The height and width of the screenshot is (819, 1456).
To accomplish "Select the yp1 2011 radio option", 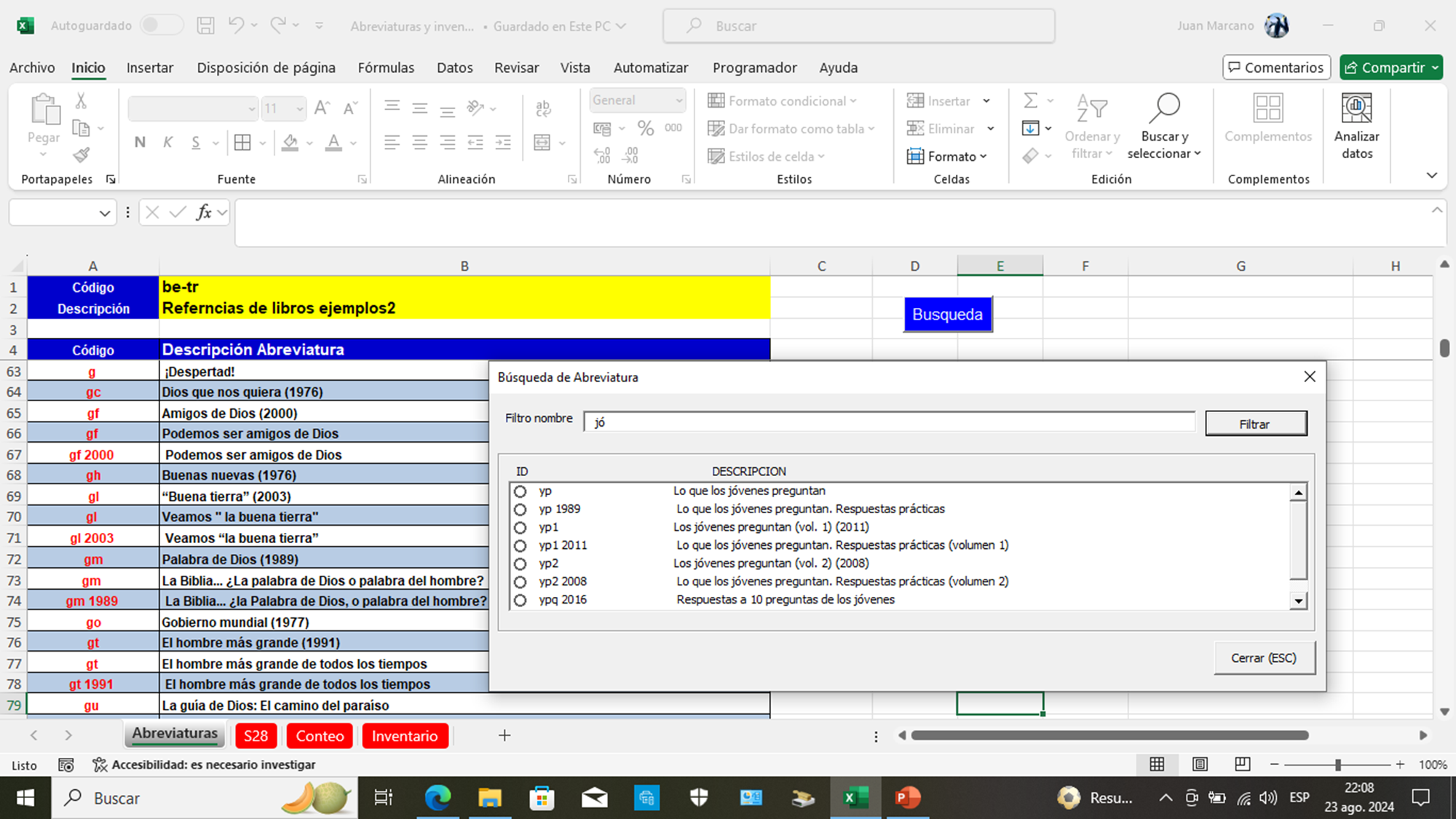I will [x=520, y=545].
